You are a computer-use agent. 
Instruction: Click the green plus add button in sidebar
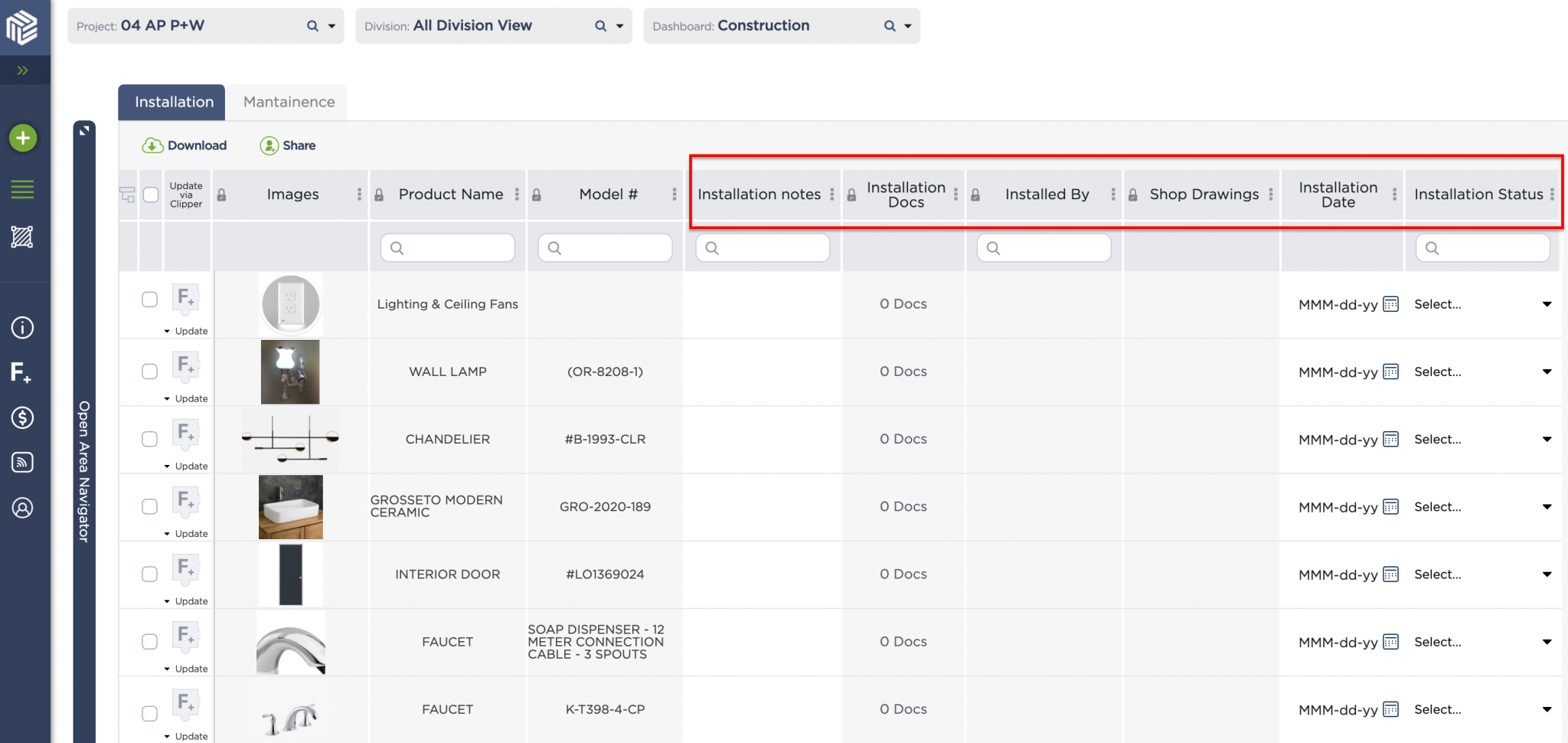click(x=23, y=138)
